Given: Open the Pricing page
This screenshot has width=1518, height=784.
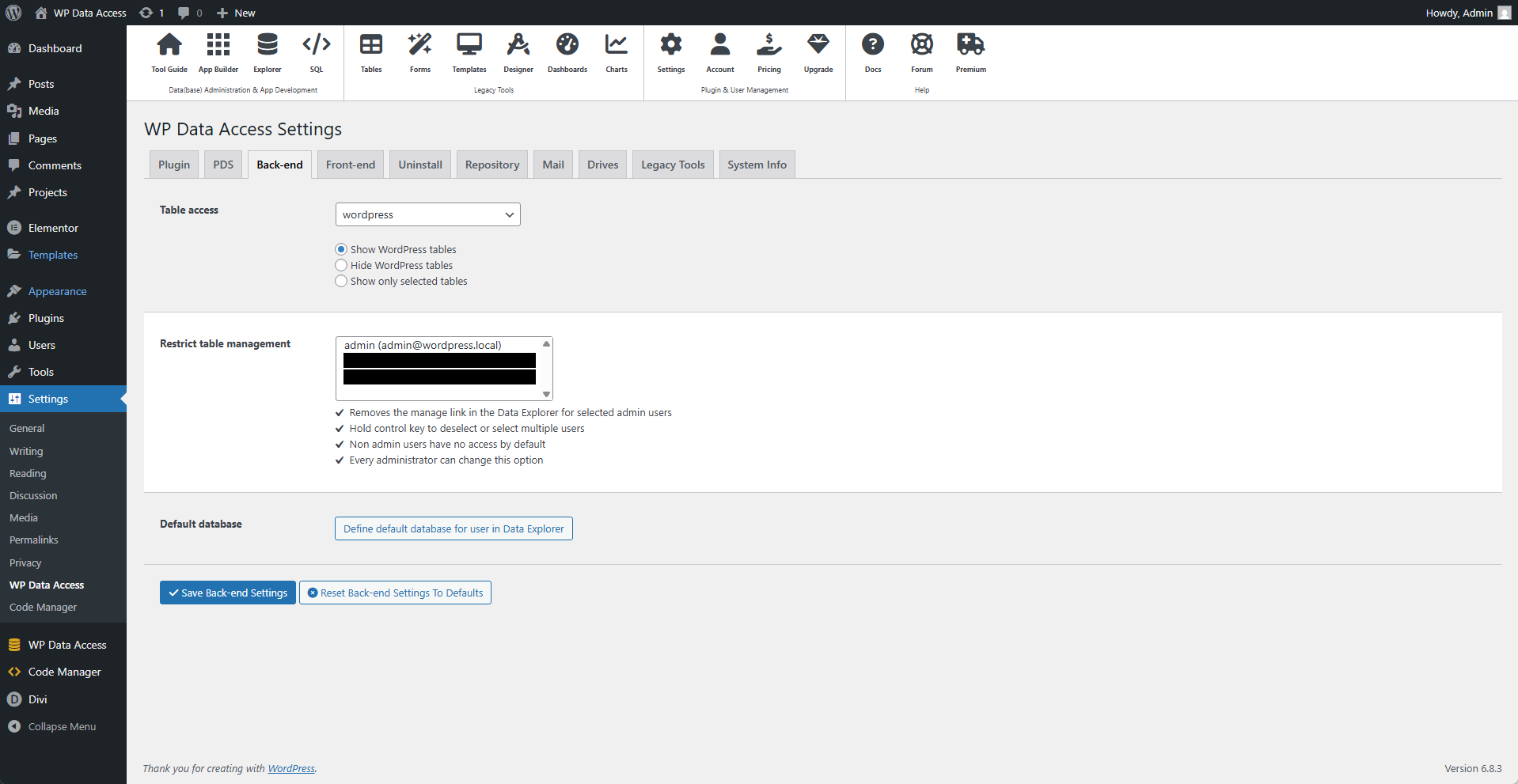Looking at the screenshot, I should pos(768,52).
